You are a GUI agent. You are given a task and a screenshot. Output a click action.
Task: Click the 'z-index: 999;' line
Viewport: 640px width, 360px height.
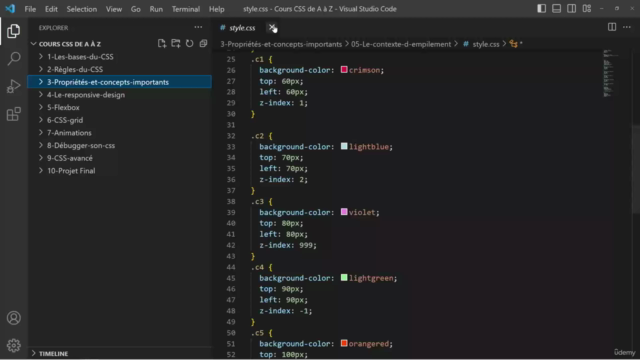coord(288,245)
